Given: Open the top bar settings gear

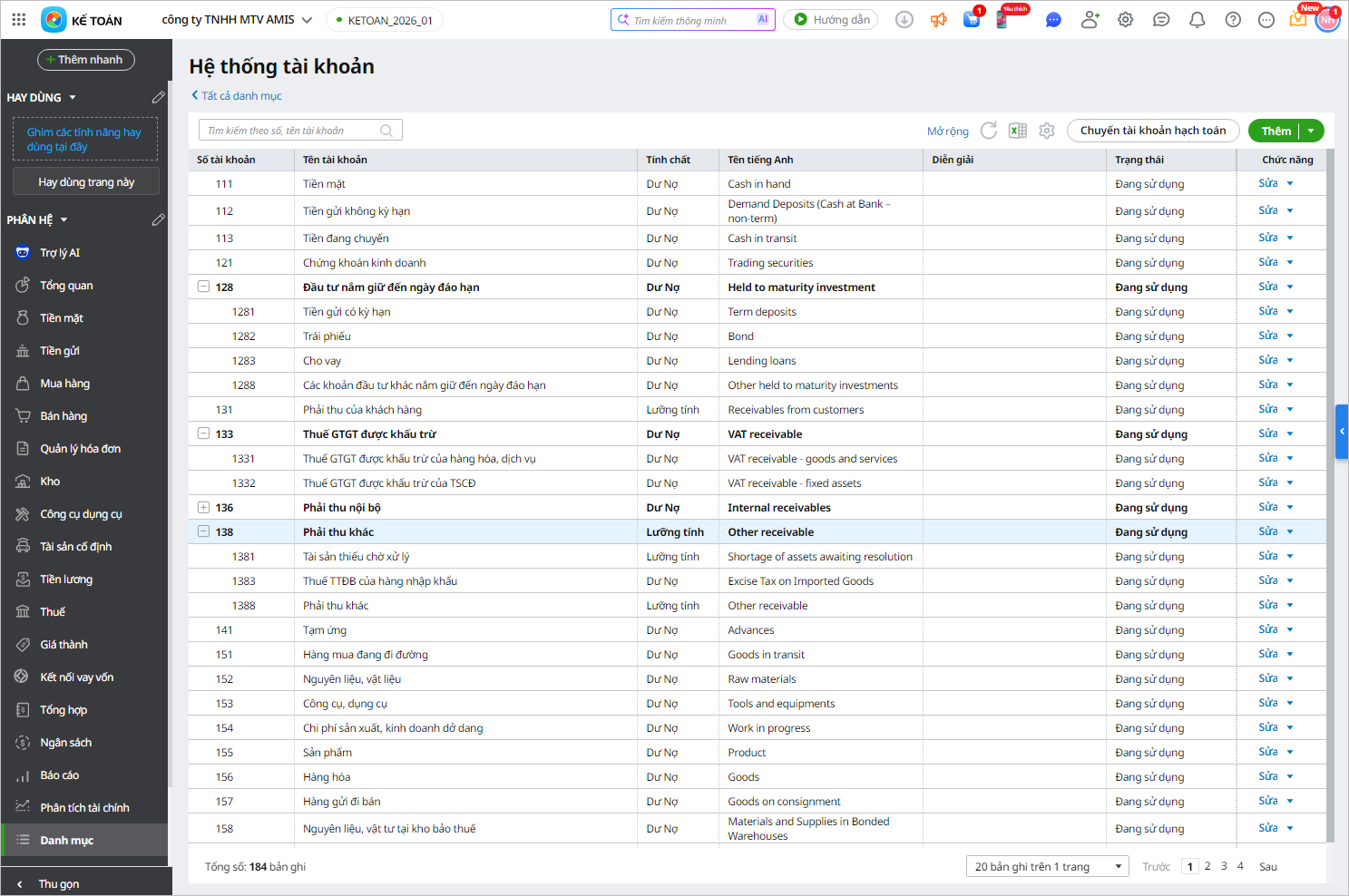Looking at the screenshot, I should [1125, 20].
